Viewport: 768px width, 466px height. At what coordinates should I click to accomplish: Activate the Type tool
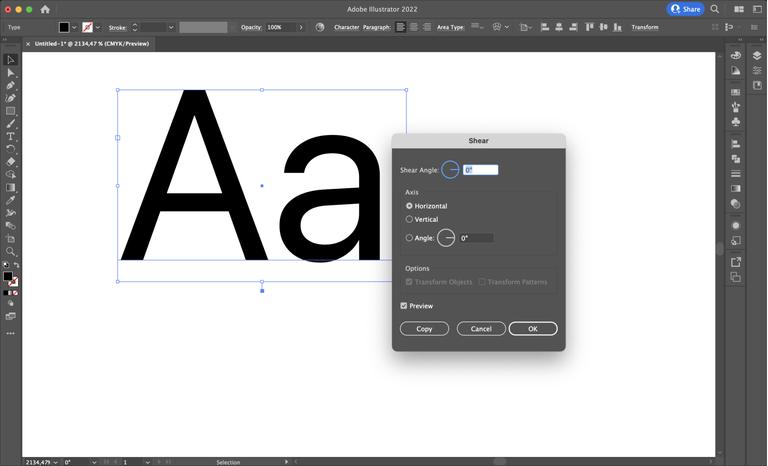pyautogui.click(x=11, y=137)
